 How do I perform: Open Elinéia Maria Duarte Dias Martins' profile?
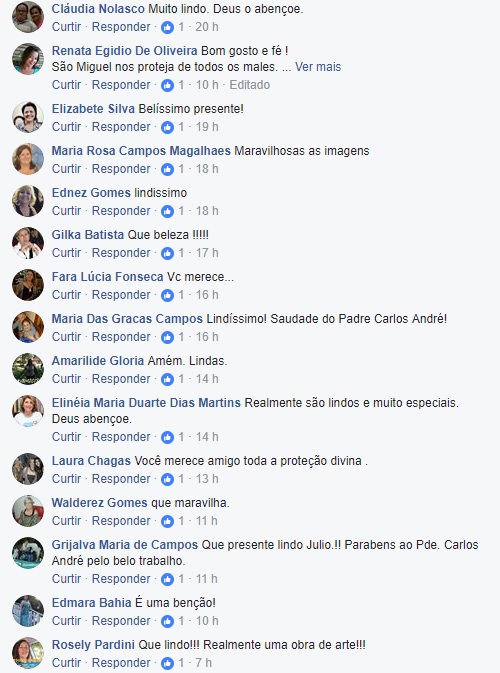(x=146, y=403)
